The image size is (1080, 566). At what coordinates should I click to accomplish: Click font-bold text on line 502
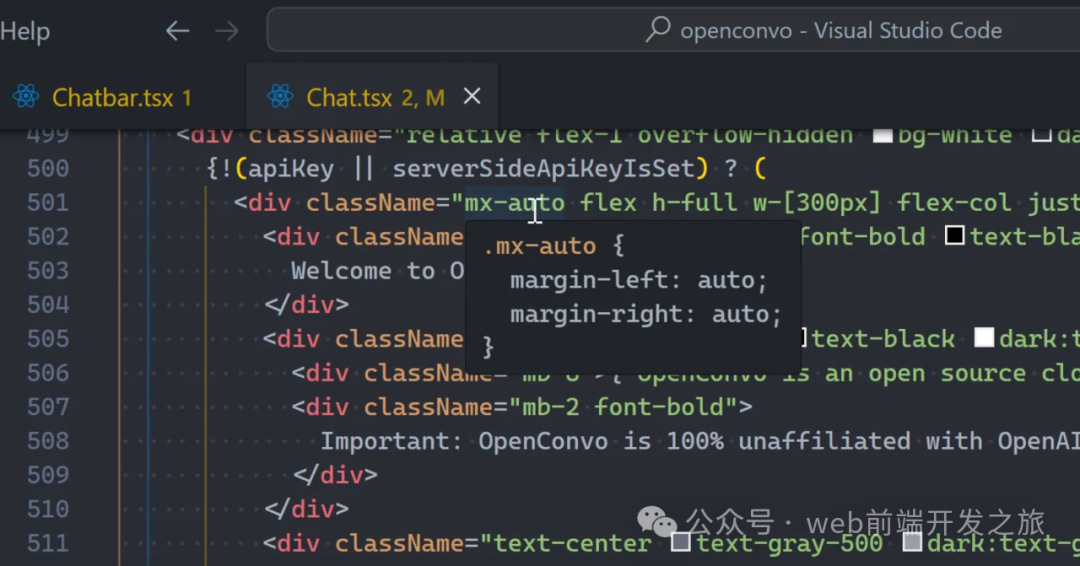point(863,236)
